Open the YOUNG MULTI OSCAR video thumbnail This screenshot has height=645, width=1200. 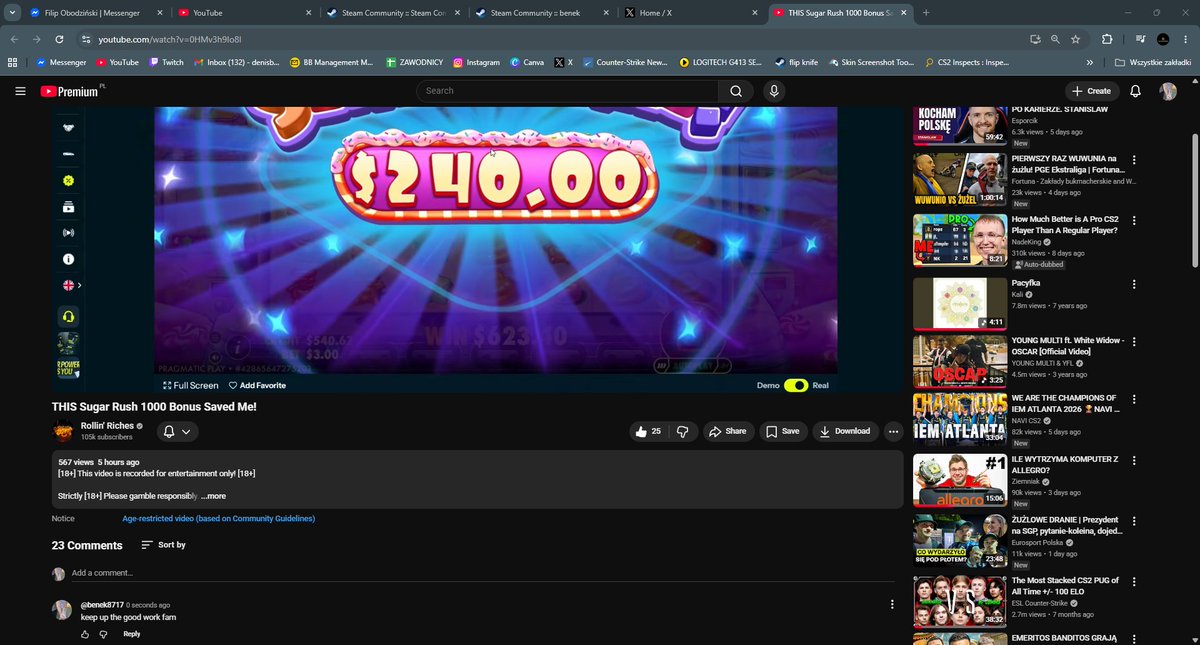tap(959, 360)
